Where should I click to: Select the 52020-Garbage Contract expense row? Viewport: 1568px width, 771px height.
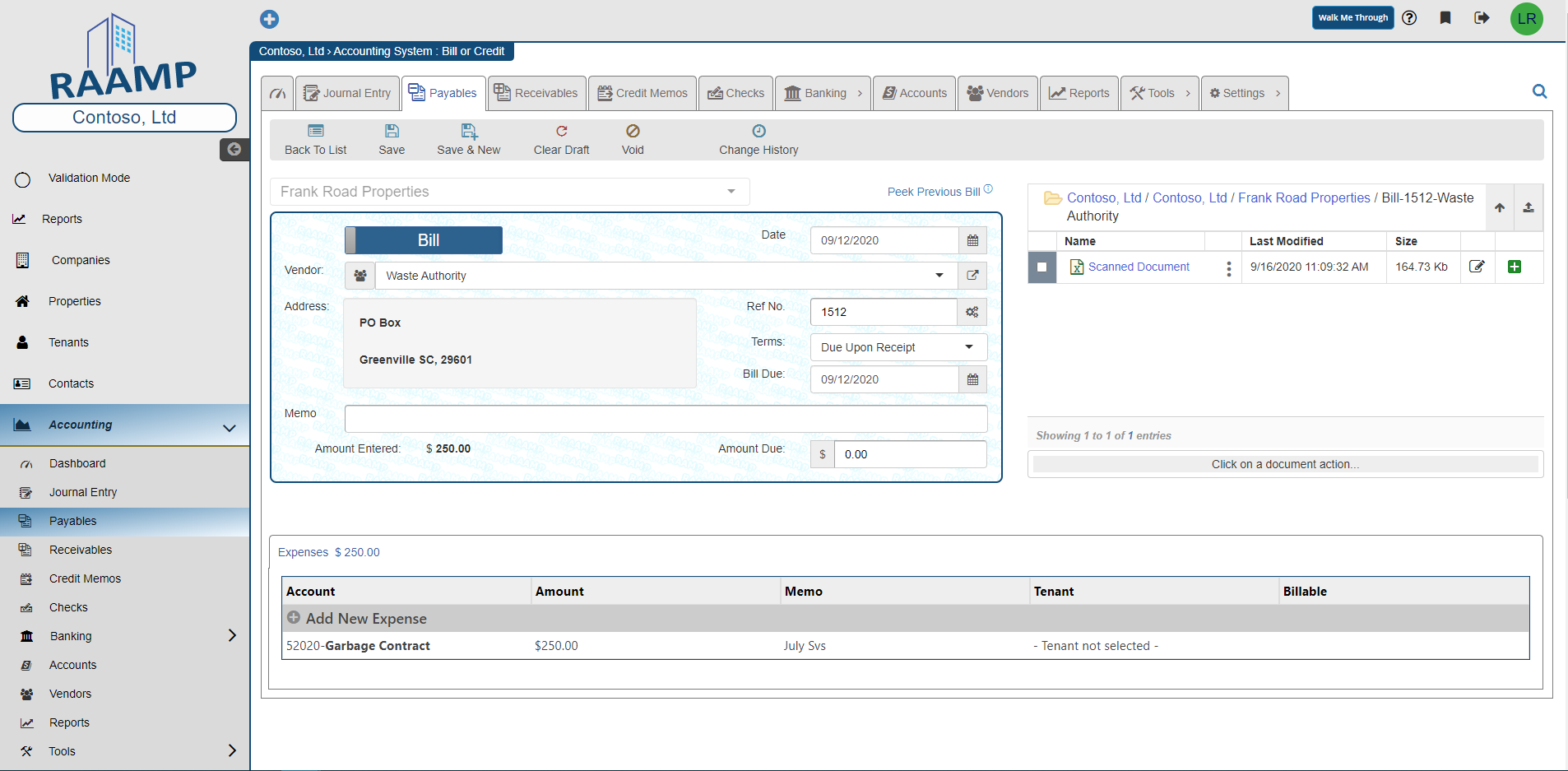point(906,646)
